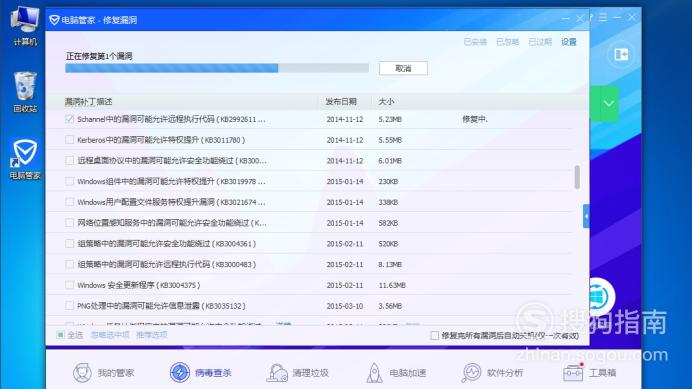Open 工具箱 toolbox icon
Screen dimensions: 692x389
click(x=573, y=373)
